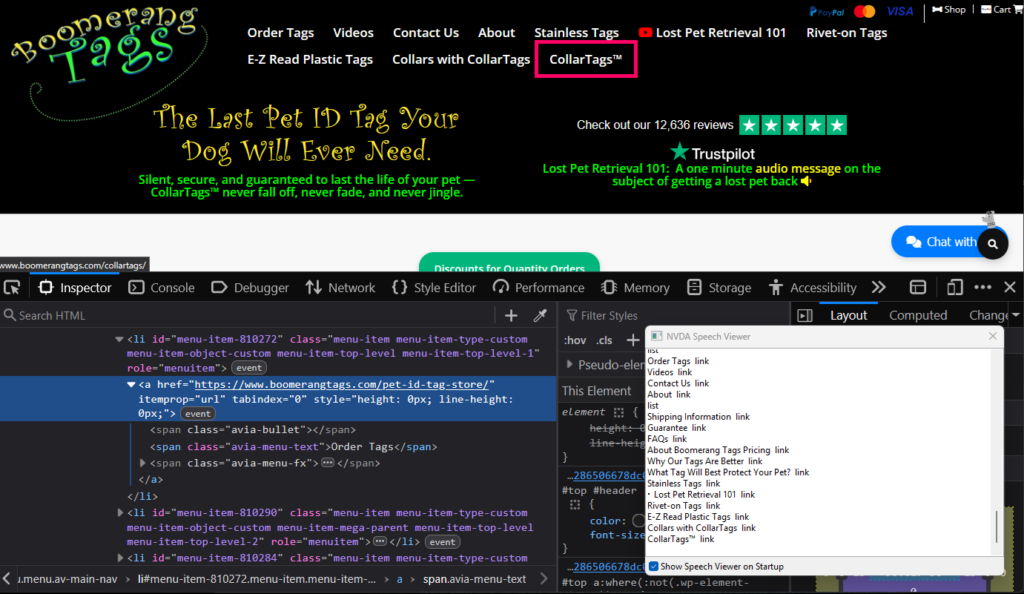Open the Storage tab
The height and width of the screenshot is (594, 1024).
pos(721,288)
